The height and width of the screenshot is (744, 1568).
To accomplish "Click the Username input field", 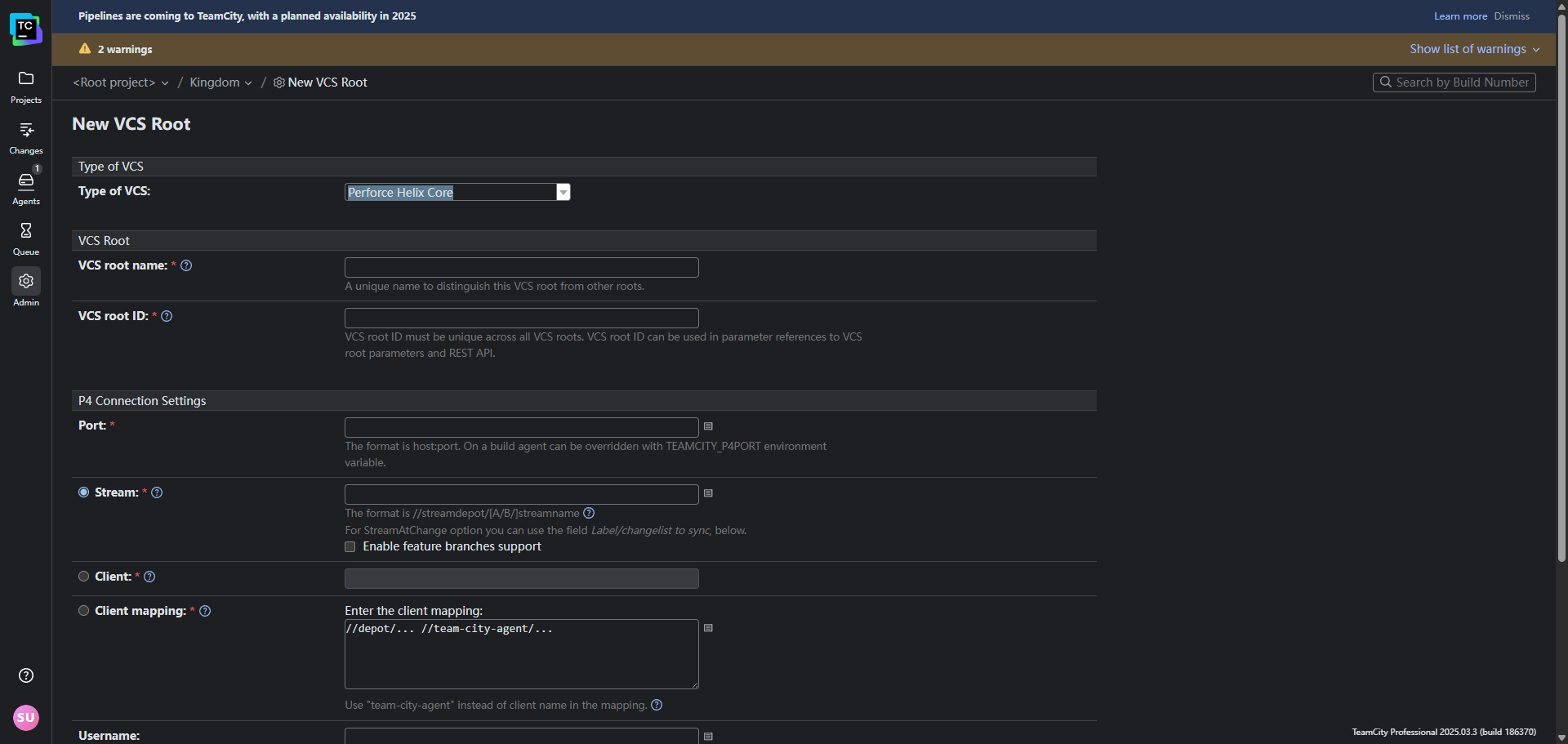I will (x=522, y=736).
